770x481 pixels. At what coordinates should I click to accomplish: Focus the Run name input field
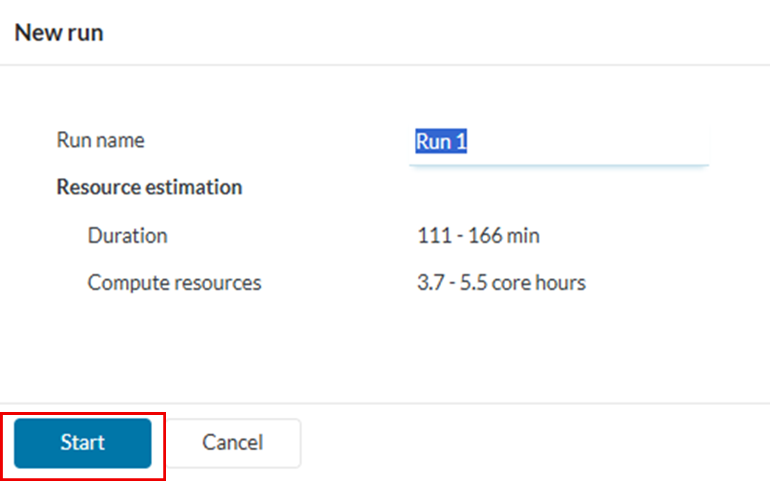[558, 142]
